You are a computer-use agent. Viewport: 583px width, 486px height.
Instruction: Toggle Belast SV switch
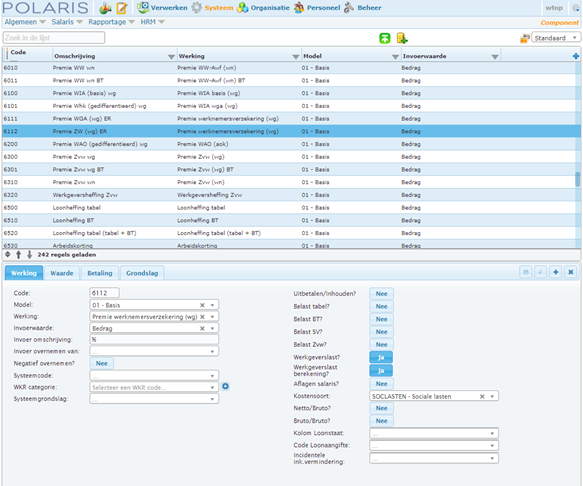click(381, 331)
